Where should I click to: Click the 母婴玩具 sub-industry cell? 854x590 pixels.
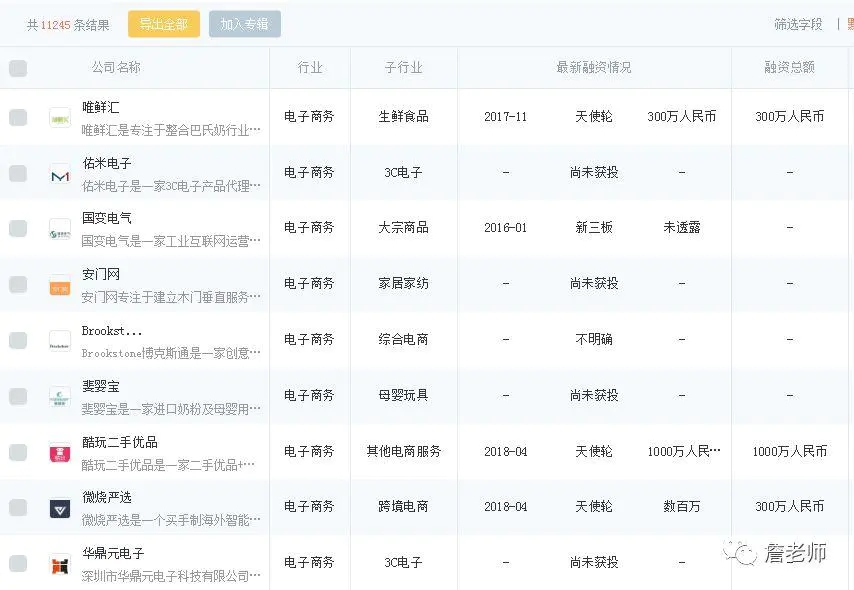(404, 396)
